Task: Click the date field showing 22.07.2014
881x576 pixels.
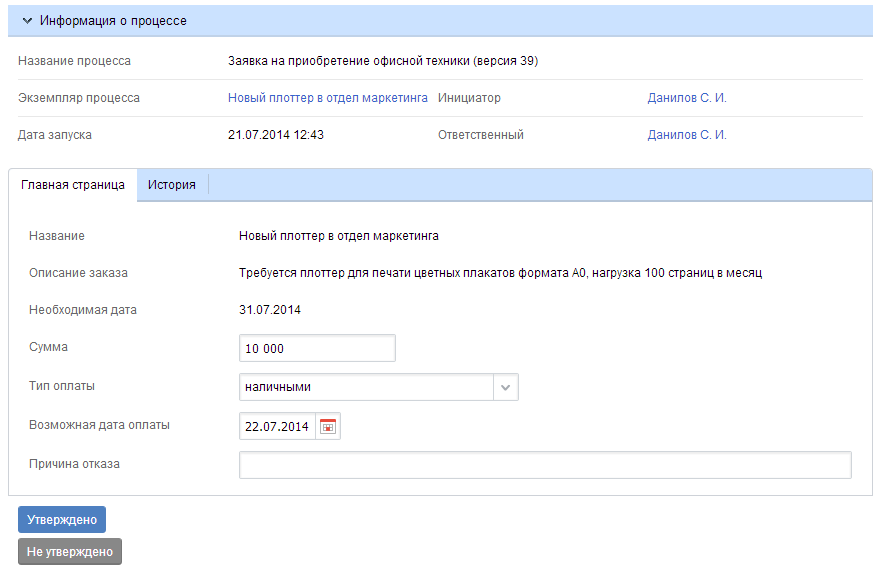Action: pos(277,426)
